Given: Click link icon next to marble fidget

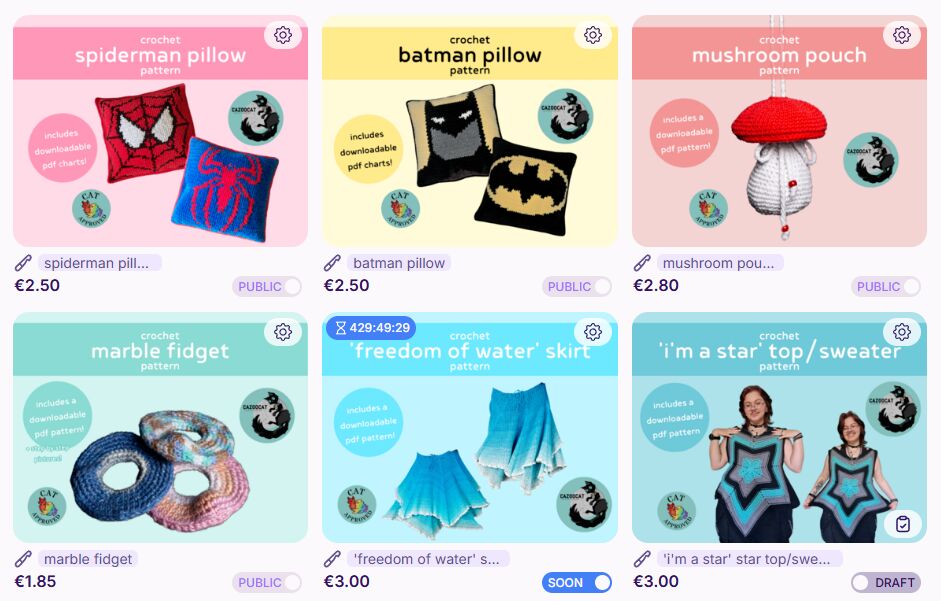Looking at the screenshot, I should point(23,559).
